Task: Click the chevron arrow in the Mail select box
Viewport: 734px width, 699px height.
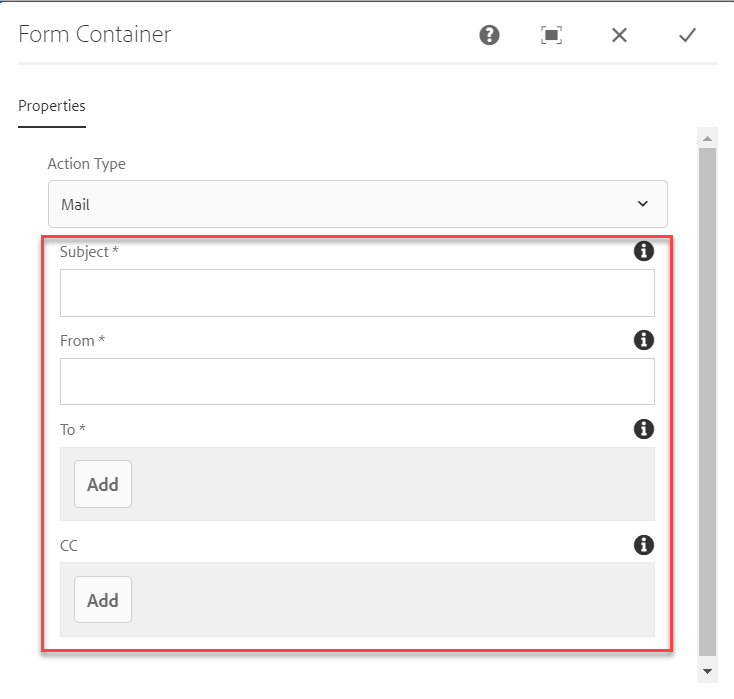Action: coord(642,204)
